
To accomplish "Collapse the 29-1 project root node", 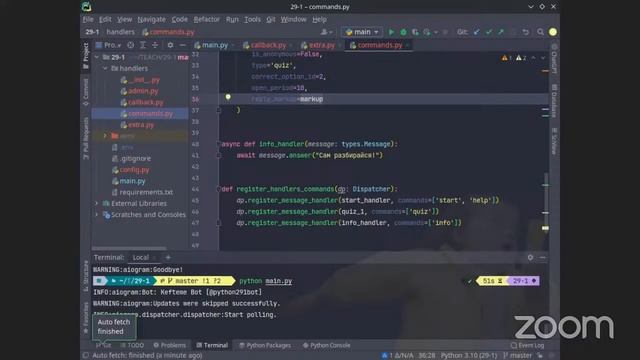I will 97,58.
